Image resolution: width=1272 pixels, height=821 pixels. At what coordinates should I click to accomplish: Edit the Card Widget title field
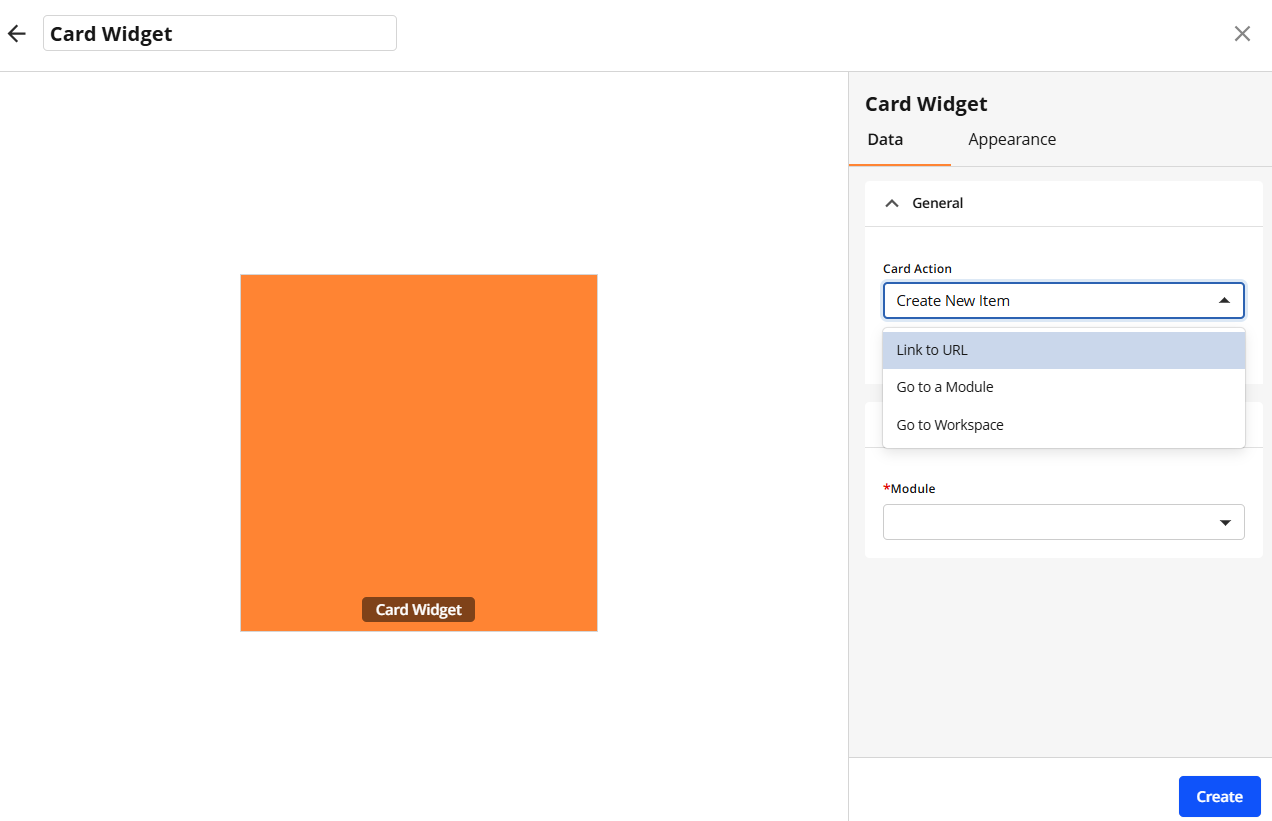tap(220, 33)
